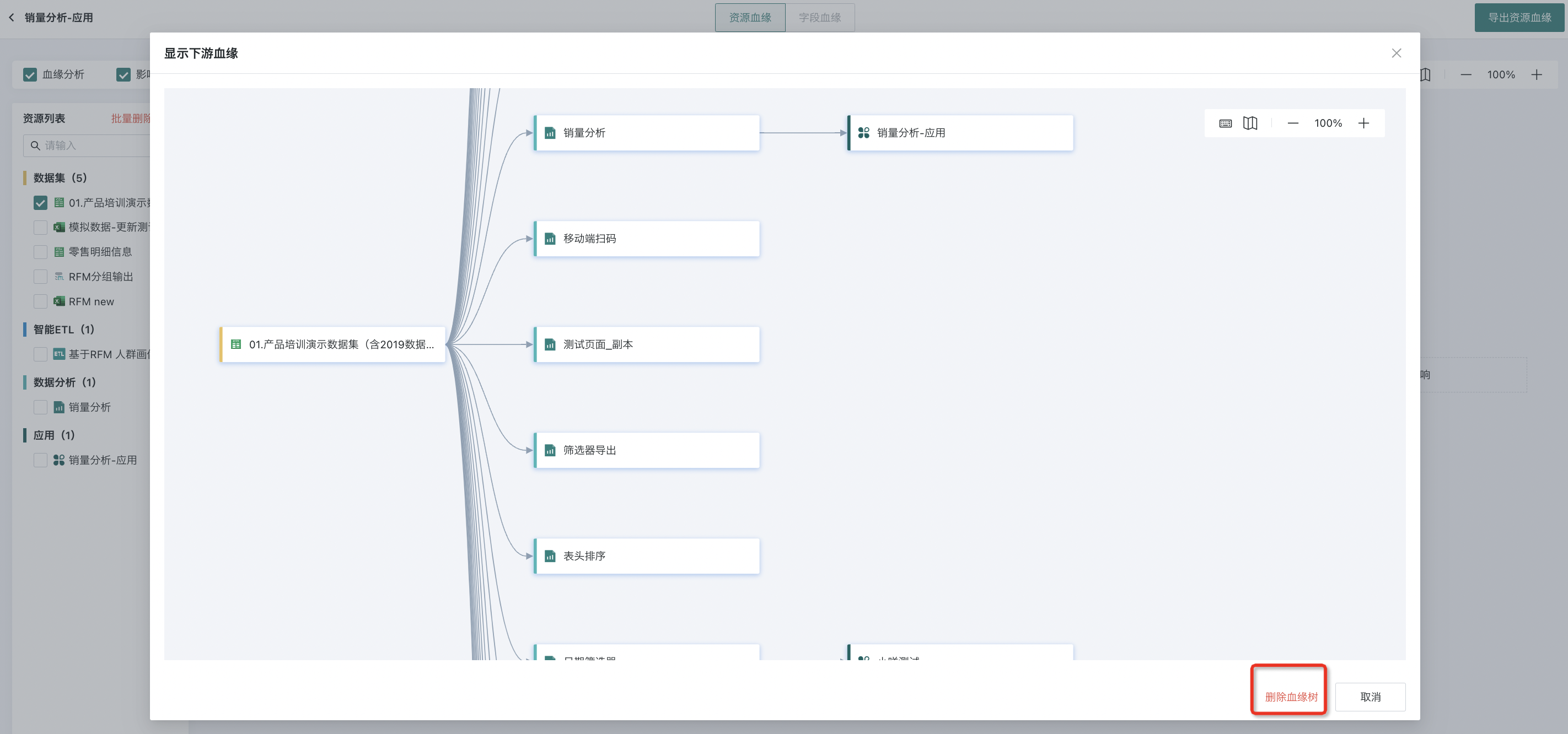Check RFM new checkbox
Screen dimensions: 1568x734
point(40,302)
